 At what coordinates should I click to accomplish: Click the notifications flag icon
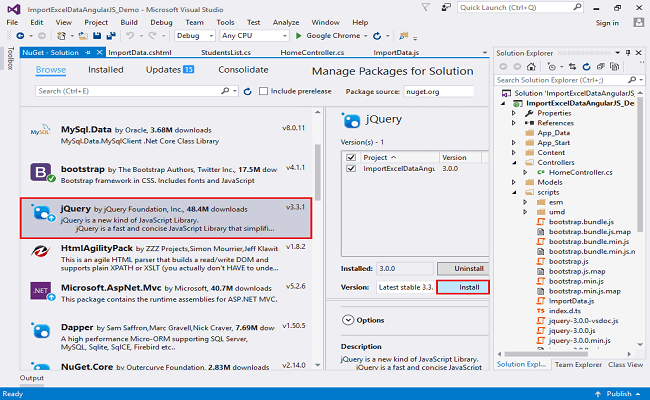coord(425,7)
